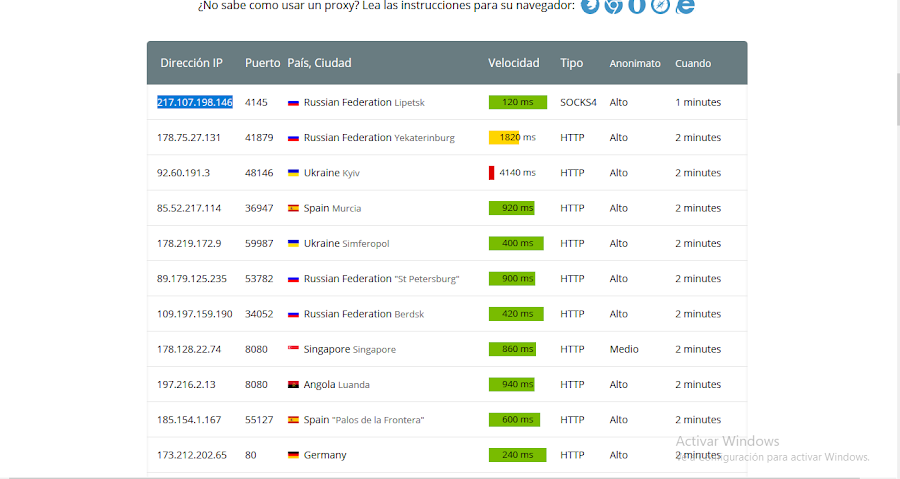Sort by the Velocidad column header
Image resolution: width=900 pixels, height=479 pixels.
(513, 63)
